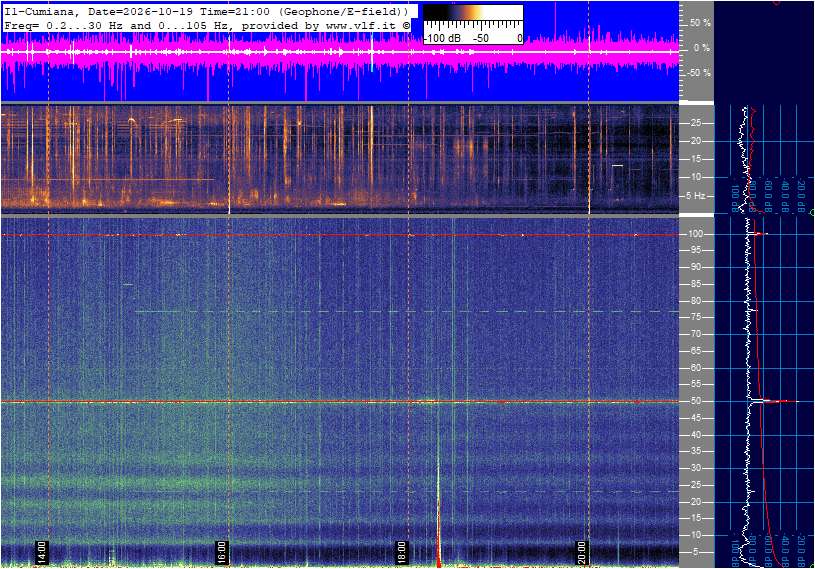Click the '40' Hz axis label
The height and width of the screenshot is (569, 815).
coord(695,435)
